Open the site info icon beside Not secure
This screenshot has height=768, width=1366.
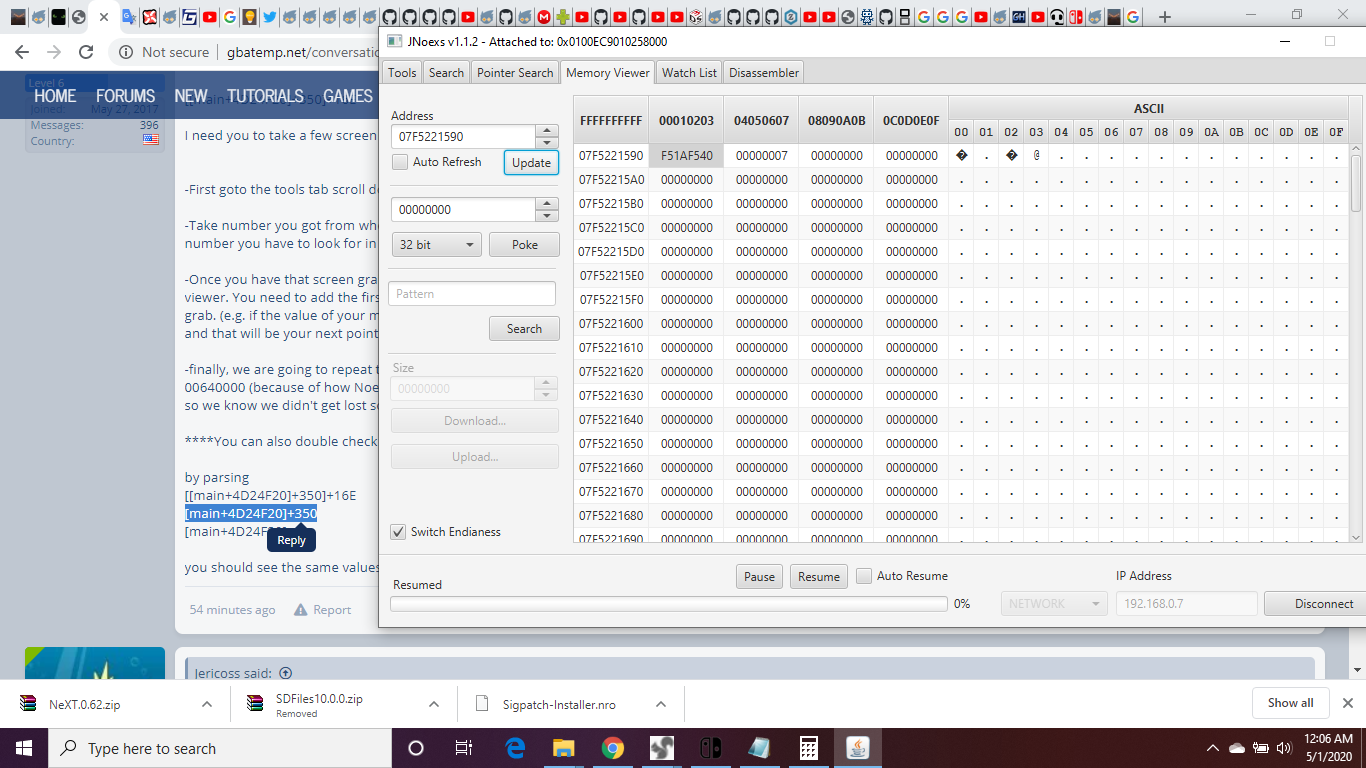click(x=126, y=52)
